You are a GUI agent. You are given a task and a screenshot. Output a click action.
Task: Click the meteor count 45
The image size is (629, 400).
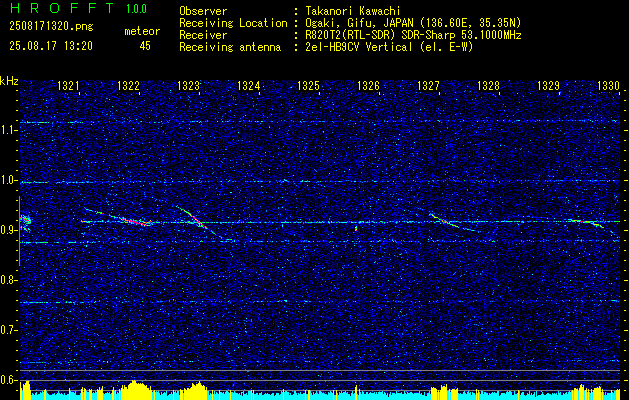pyautogui.click(x=145, y=46)
